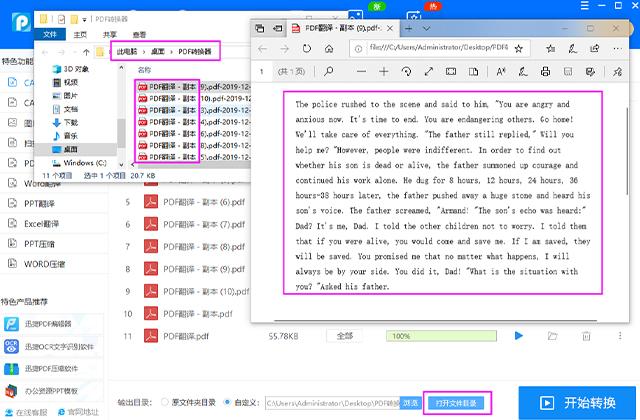Select Windows (C:) in Explorer navigation pane

pyautogui.click(x=80, y=162)
